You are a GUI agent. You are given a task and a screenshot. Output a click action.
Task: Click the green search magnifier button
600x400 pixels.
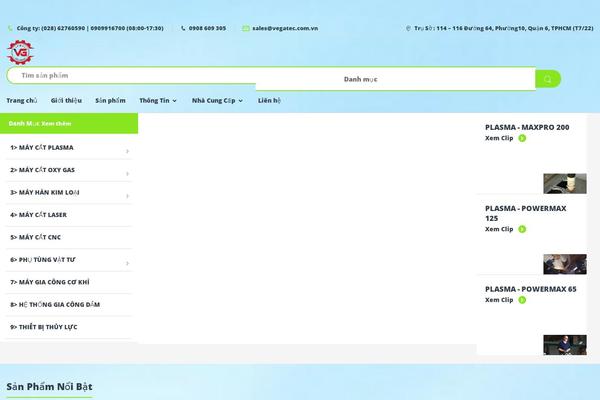[x=548, y=79]
